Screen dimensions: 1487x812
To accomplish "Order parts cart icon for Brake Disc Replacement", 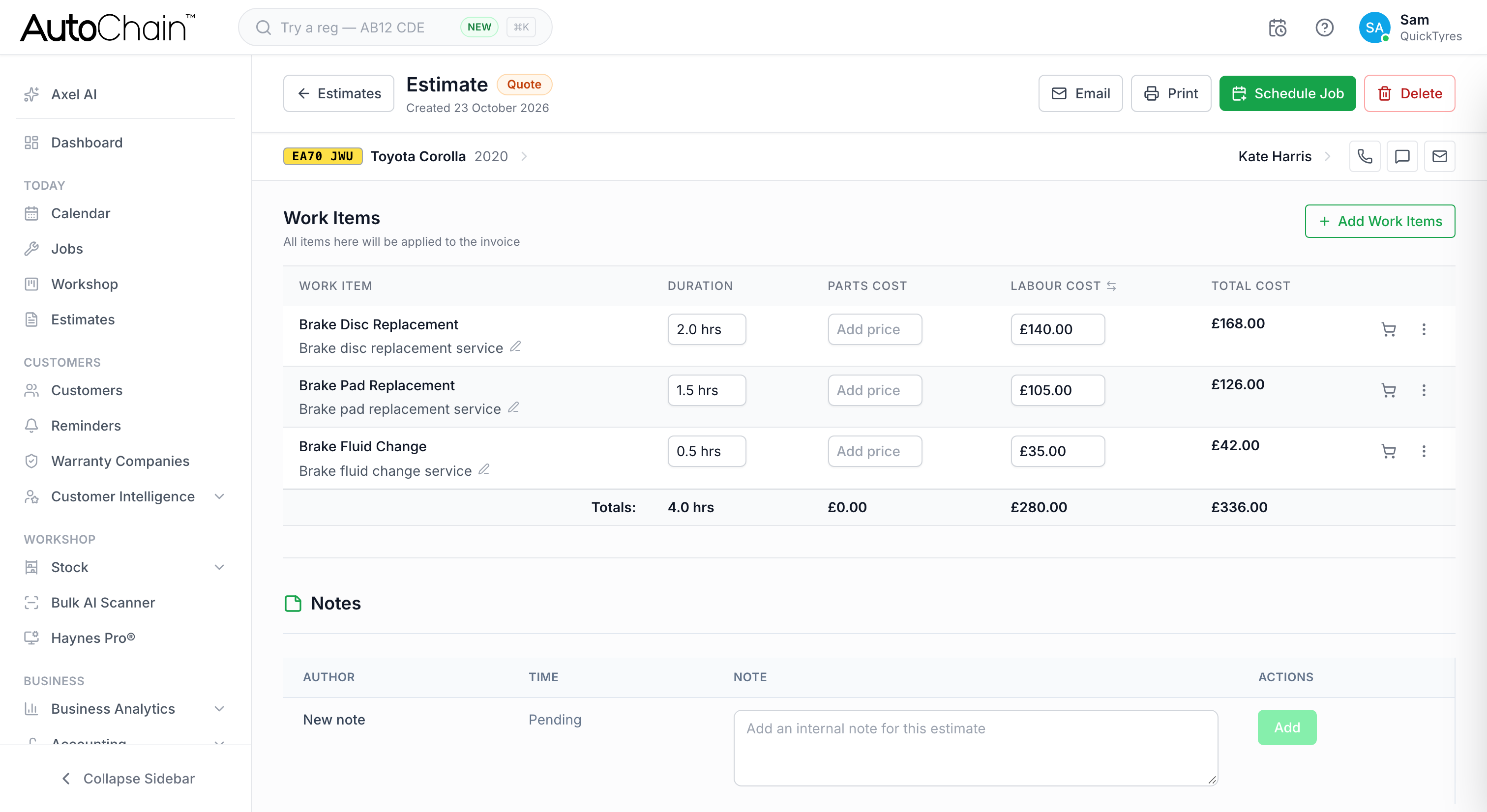I will click(1389, 329).
